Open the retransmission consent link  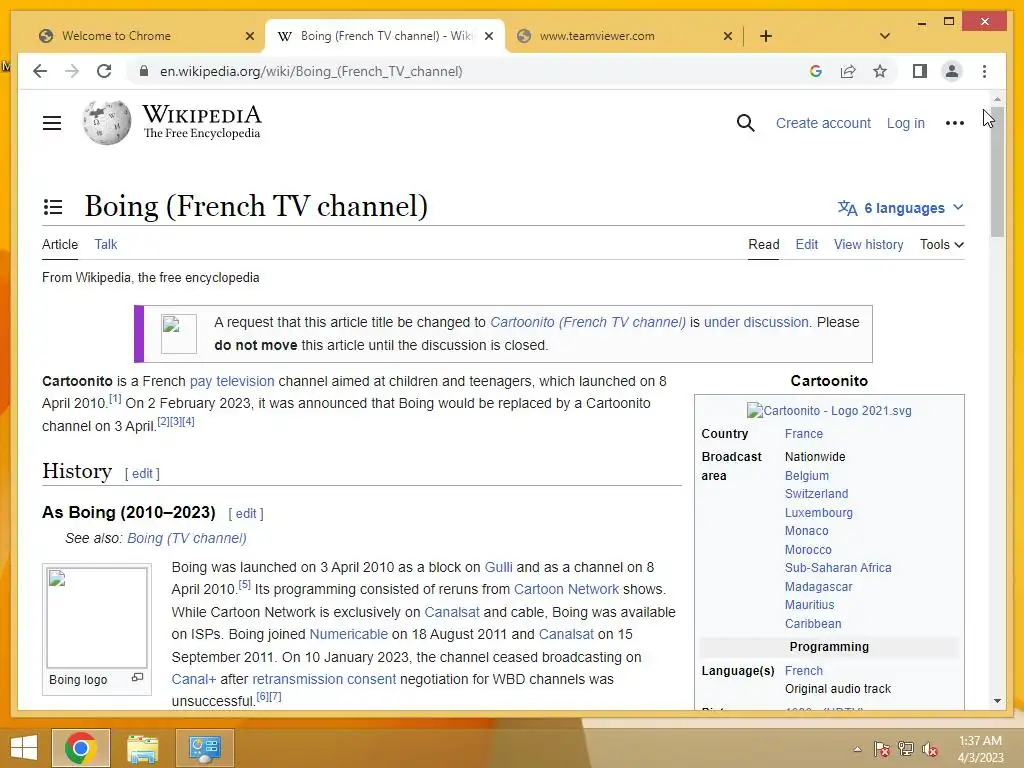pos(324,679)
